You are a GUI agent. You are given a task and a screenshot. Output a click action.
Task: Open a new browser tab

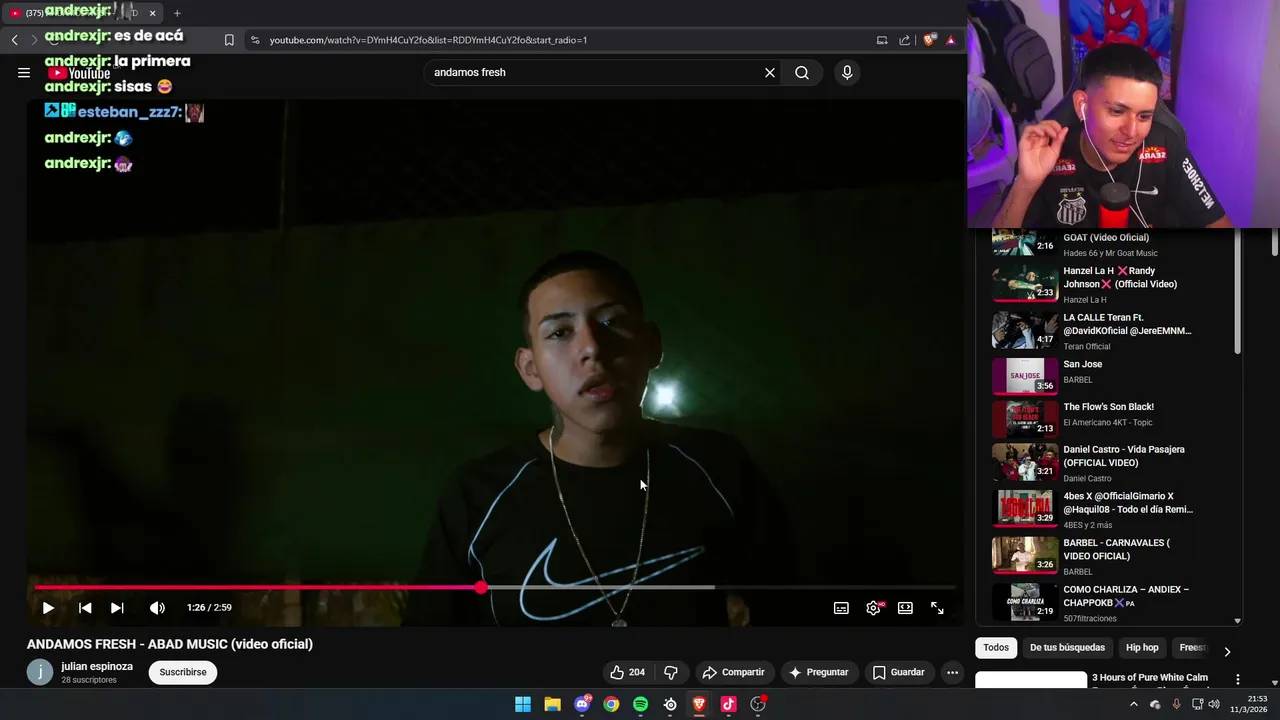coord(177,13)
